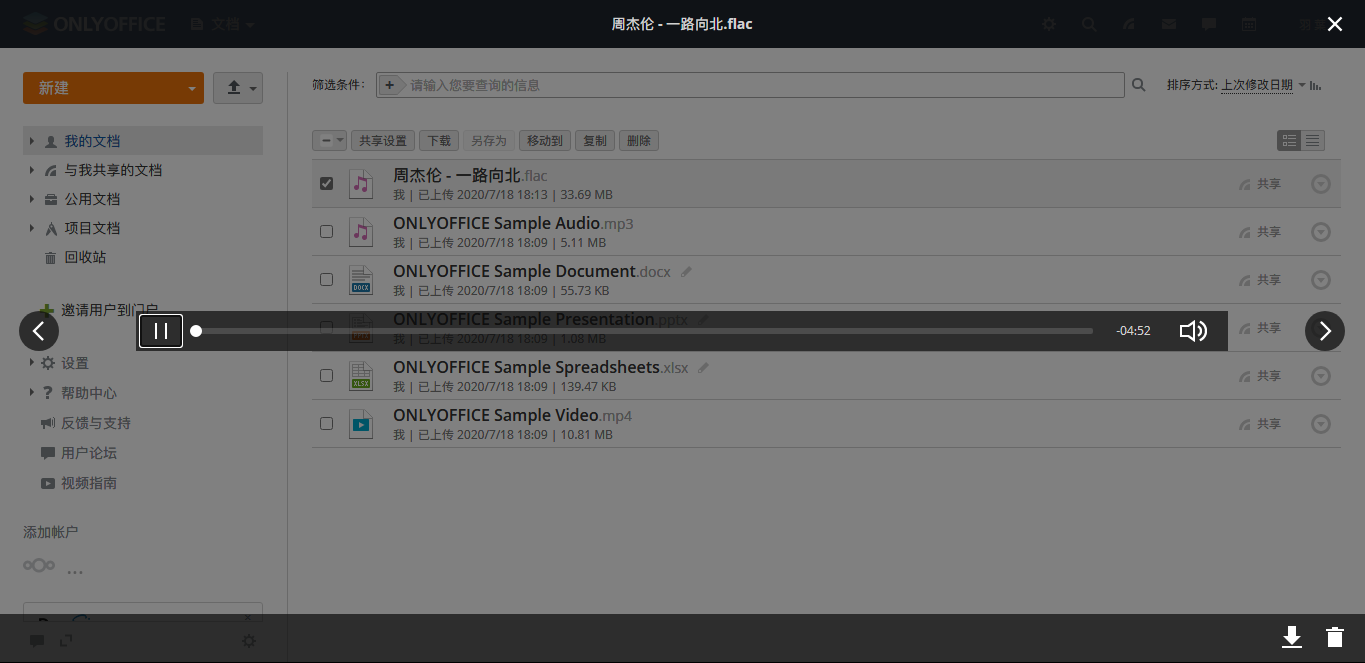Click the 复制 toolbar button
Image resolution: width=1365 pixels, height=663 pixels.
[595, 141]
